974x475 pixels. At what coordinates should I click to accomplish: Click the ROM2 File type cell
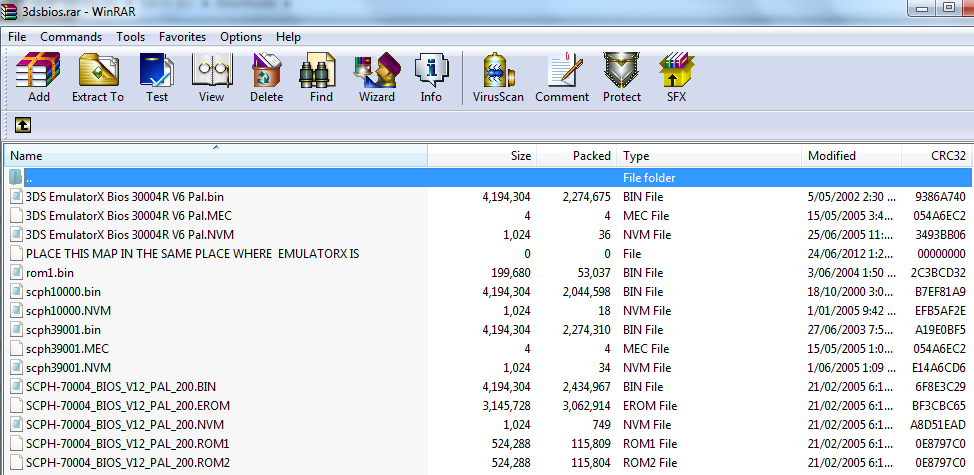coord(650,463)
